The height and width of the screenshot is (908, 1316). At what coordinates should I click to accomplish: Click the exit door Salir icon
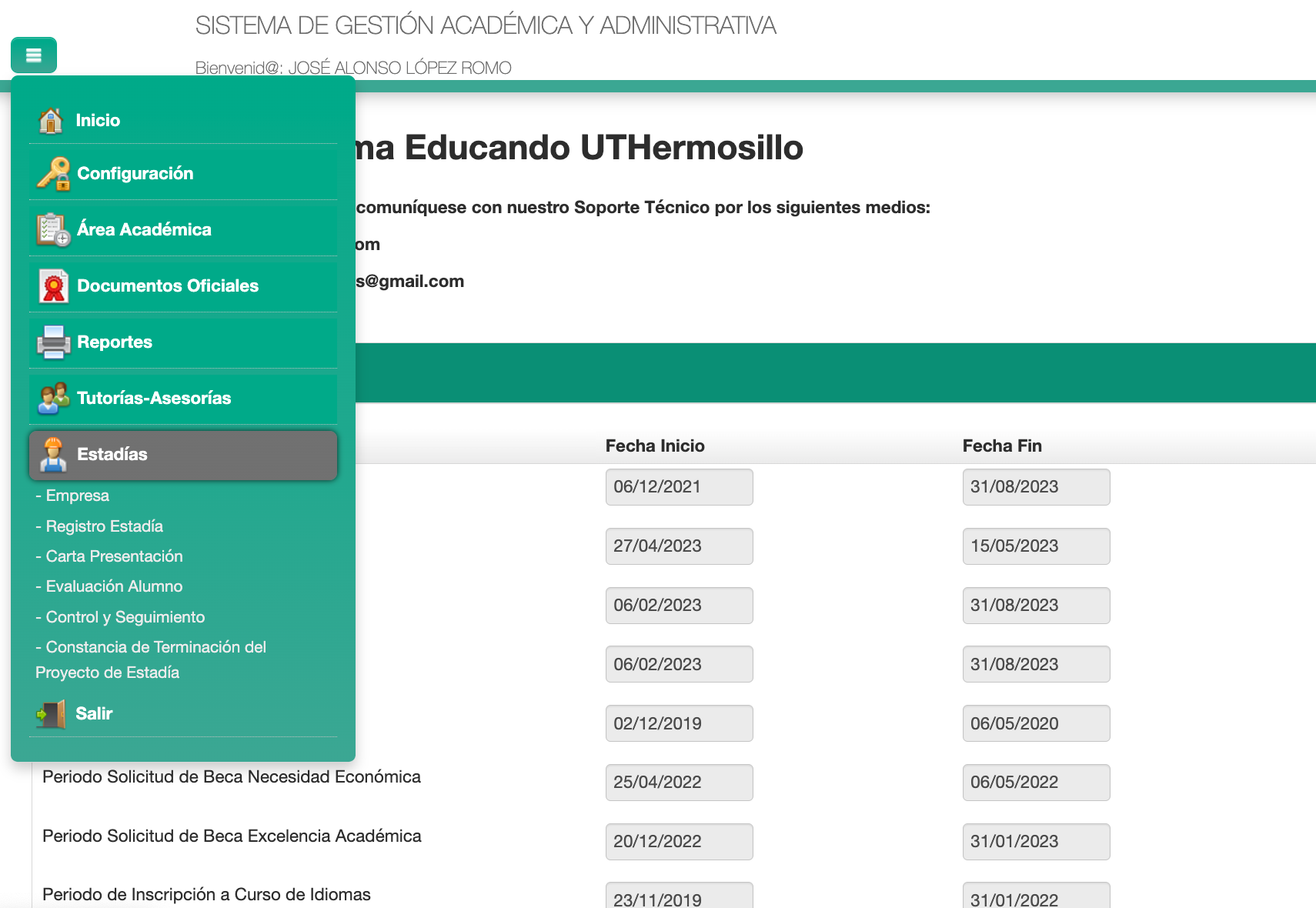(51, 714)
